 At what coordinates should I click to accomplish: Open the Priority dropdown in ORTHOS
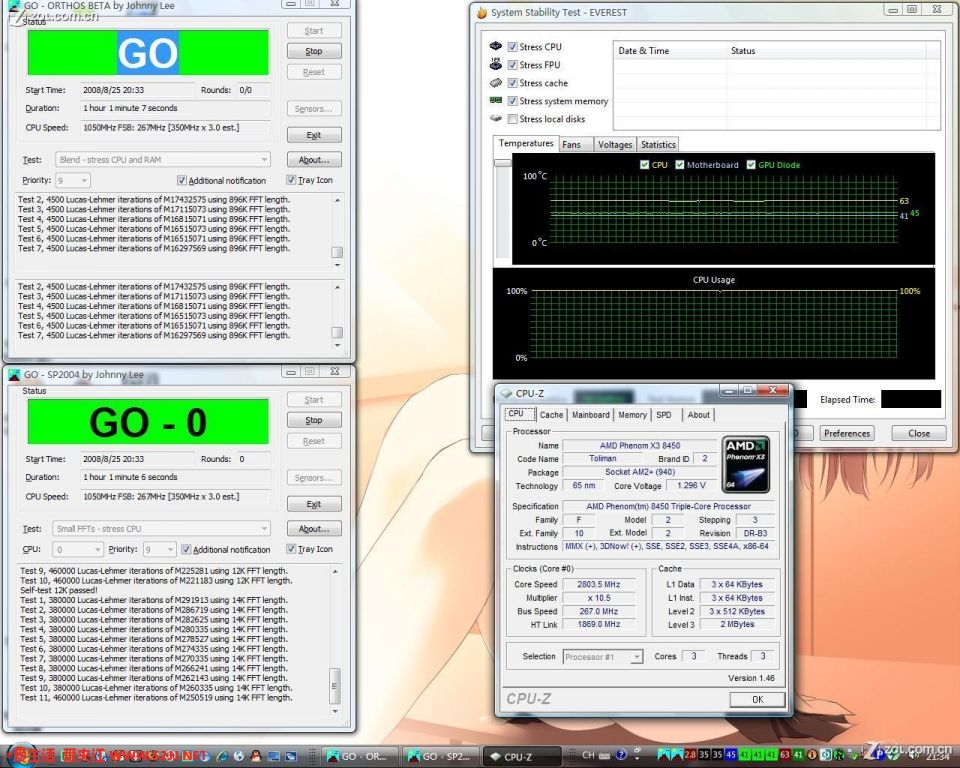click(x=73, y=180)
